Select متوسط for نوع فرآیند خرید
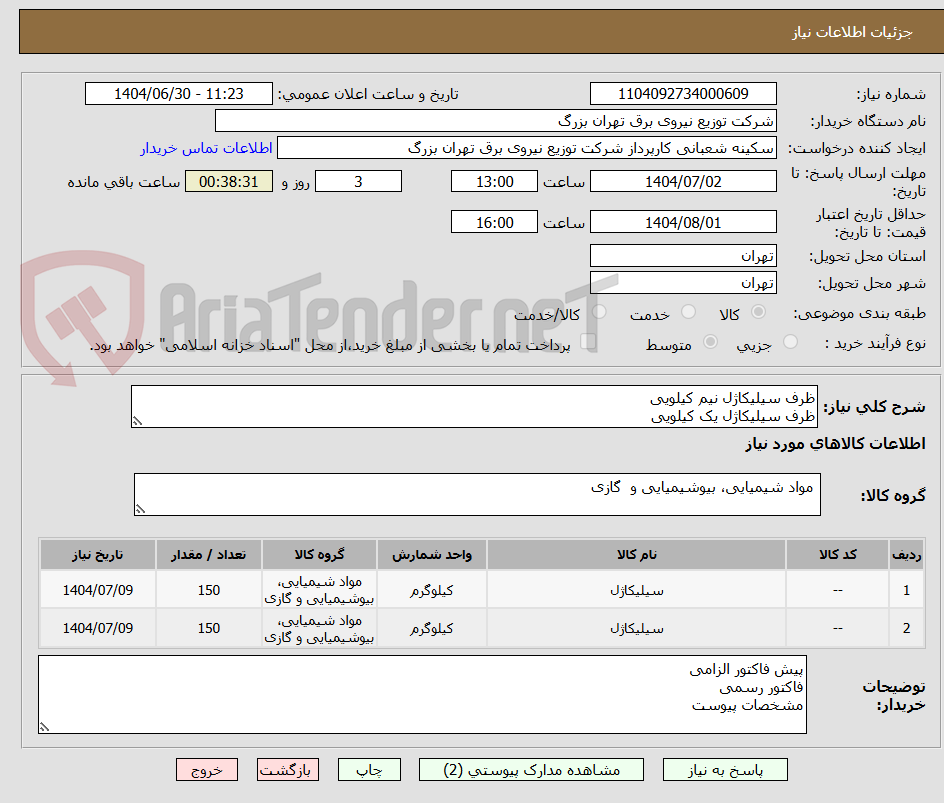Viewport: 944px width, 803px height. 711,342
